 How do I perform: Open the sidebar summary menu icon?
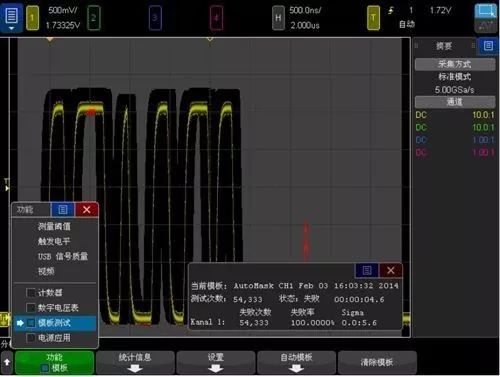pyautogui.click(x=488, y=46)
